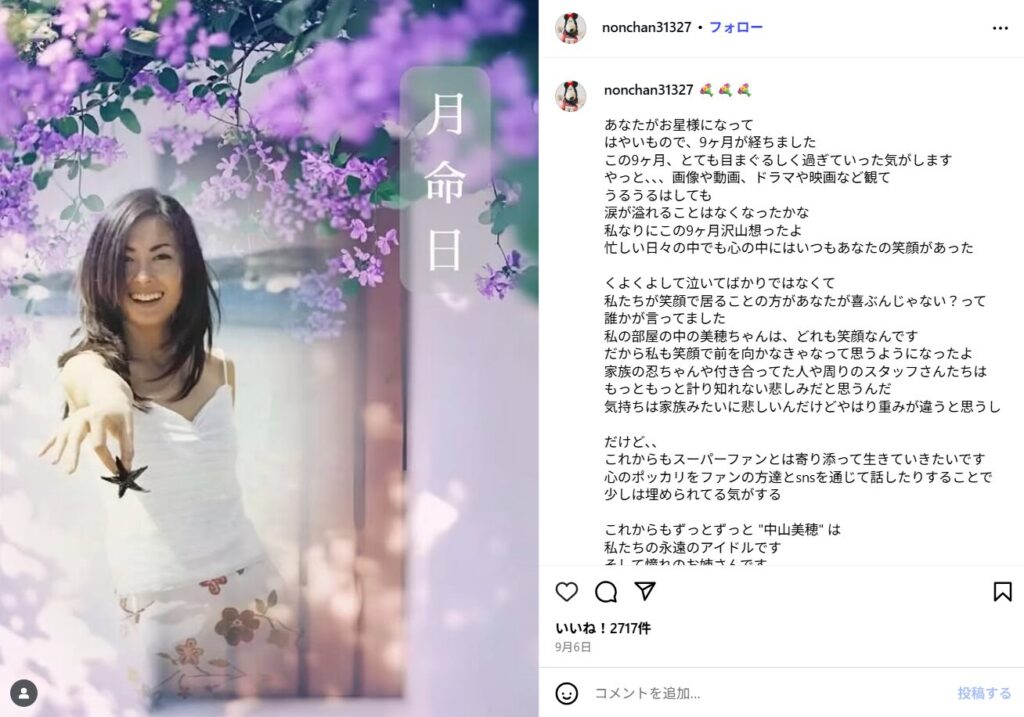Click the tagged people icon on the photo
This screenshot has width=1024, height=717.
tap(24, 693)
